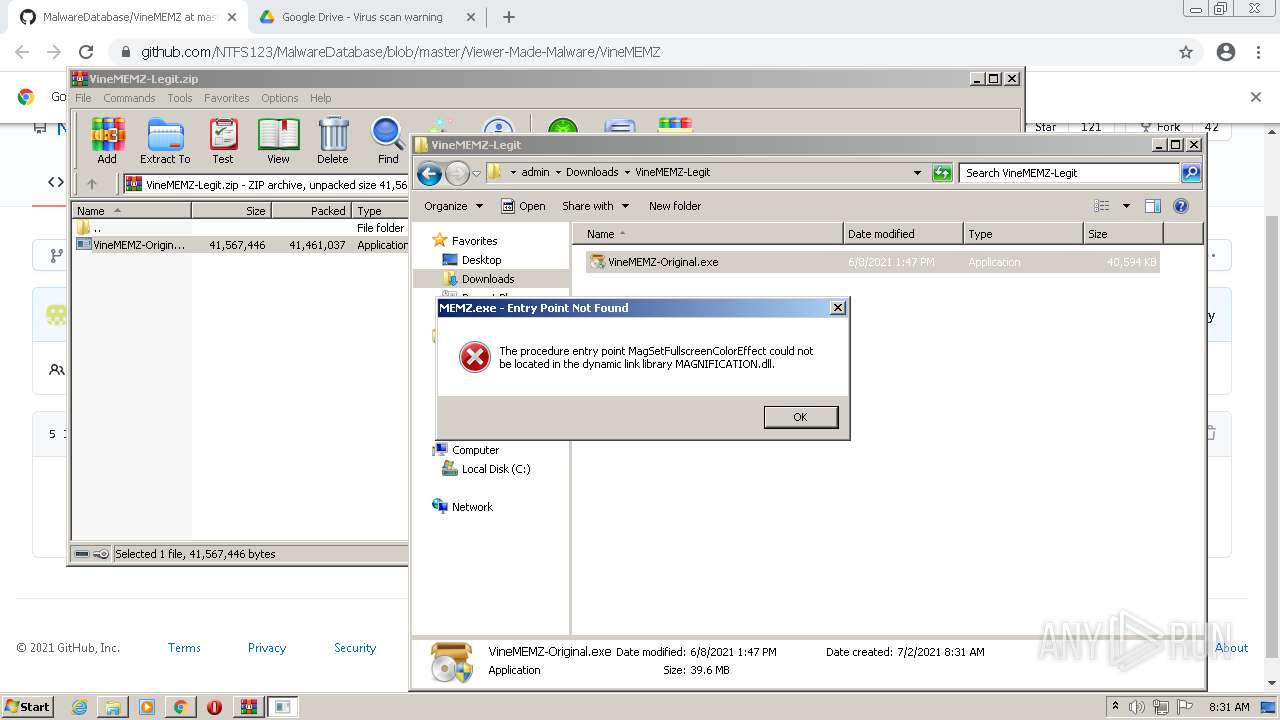Viewport: 1280px width, 720px height.
Task: Sort WinRAR list by Size column
Action: click(231, 211)
